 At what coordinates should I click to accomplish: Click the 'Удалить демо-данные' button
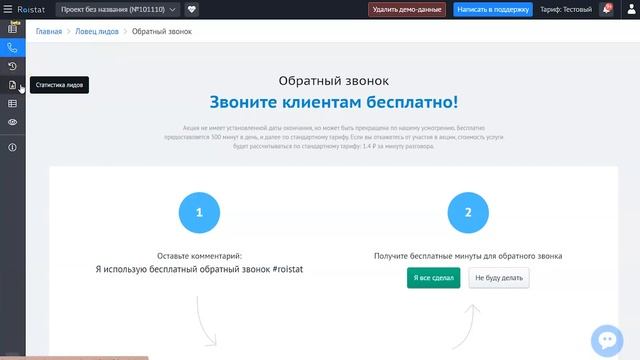407,9
